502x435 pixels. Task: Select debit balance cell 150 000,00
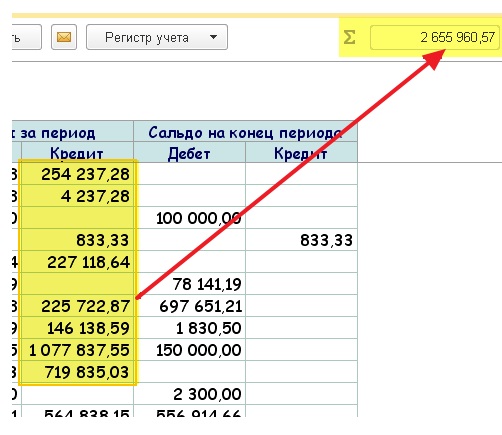coord(189,350)
